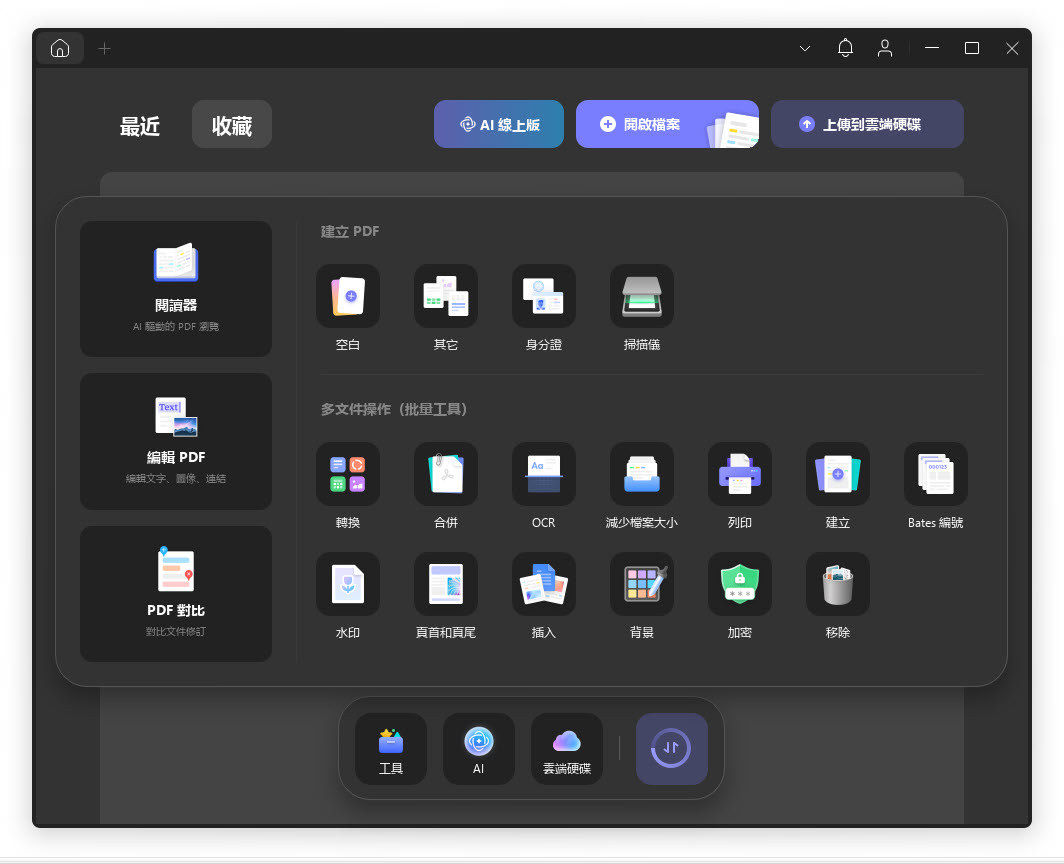1064x864 pixels.
Task: Click the OCR batch tool icon
Action: (543, 474)
